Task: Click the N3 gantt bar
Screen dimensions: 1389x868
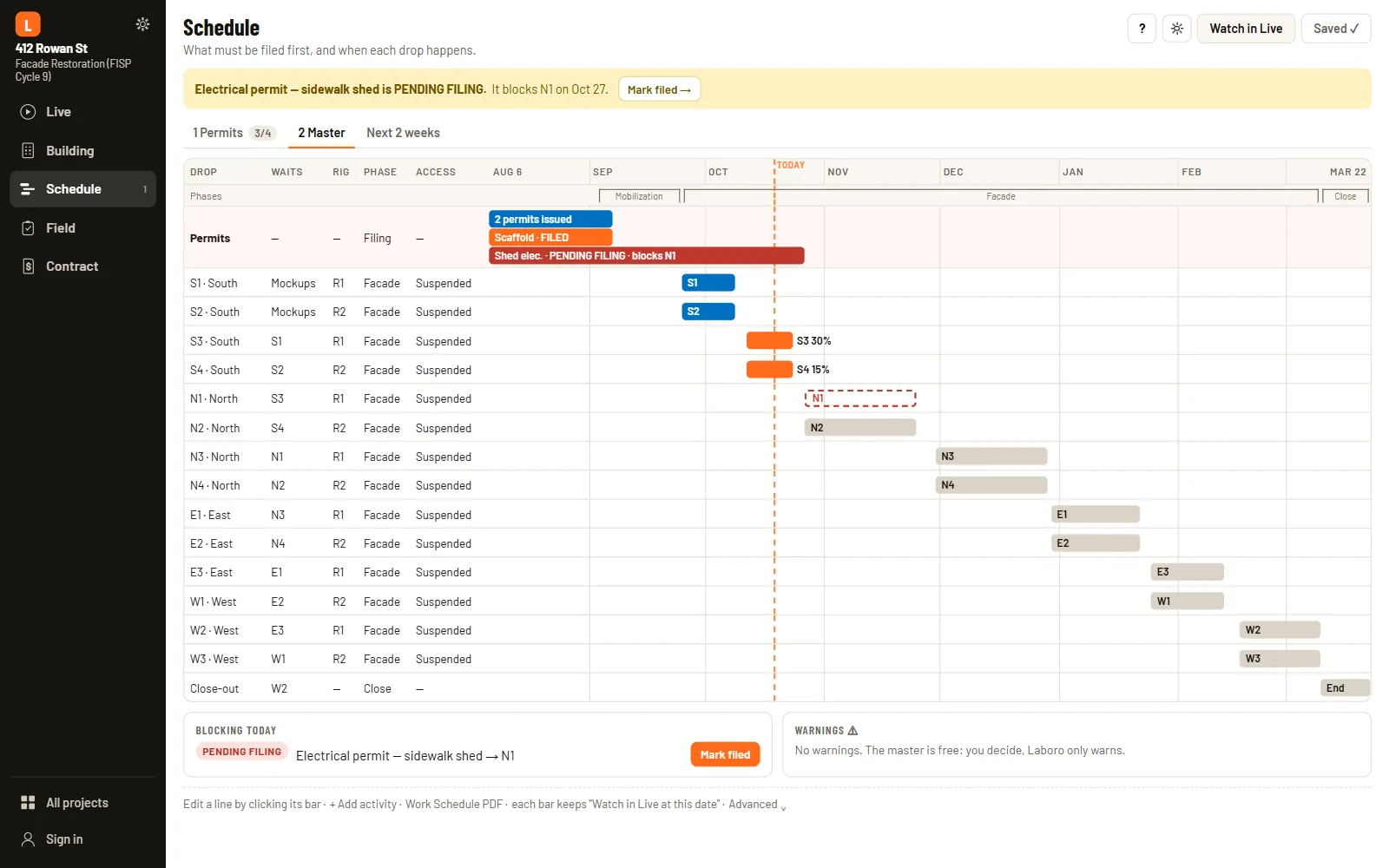Action: [991, 457]
